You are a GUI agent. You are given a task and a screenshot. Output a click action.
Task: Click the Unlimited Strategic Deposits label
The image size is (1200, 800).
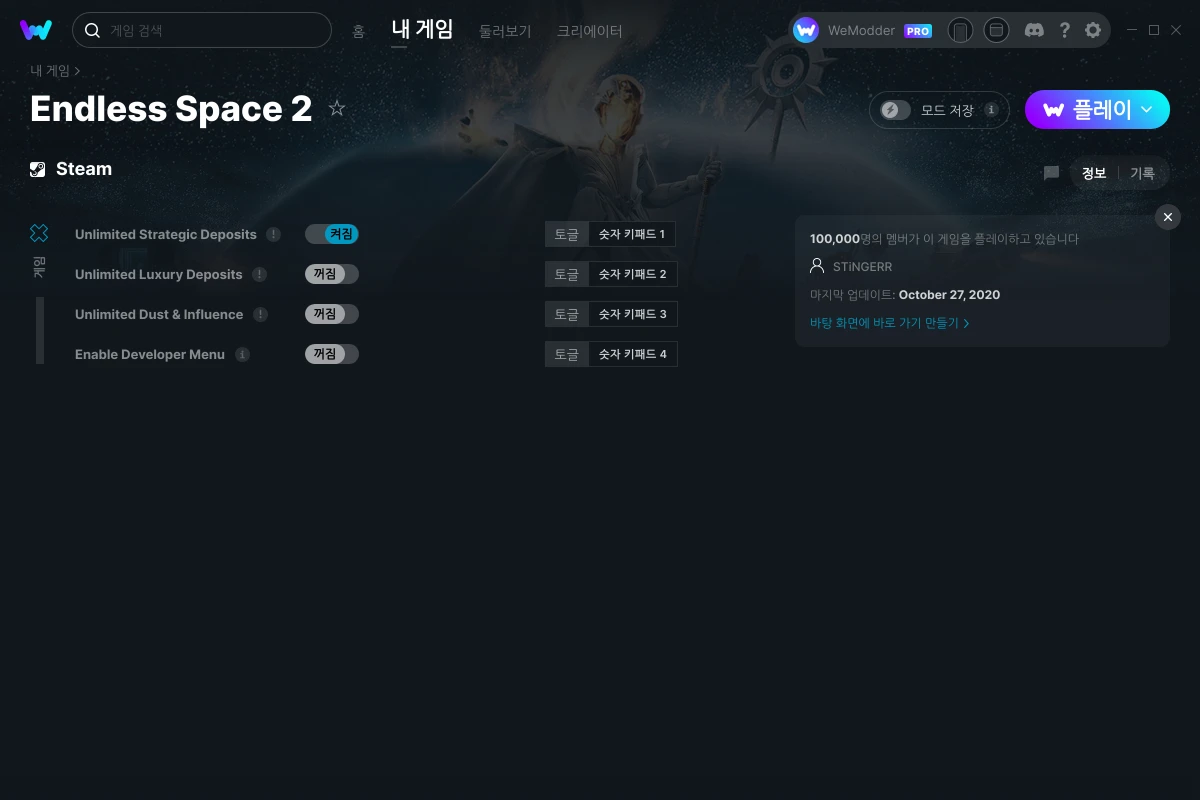click(166, 234)
